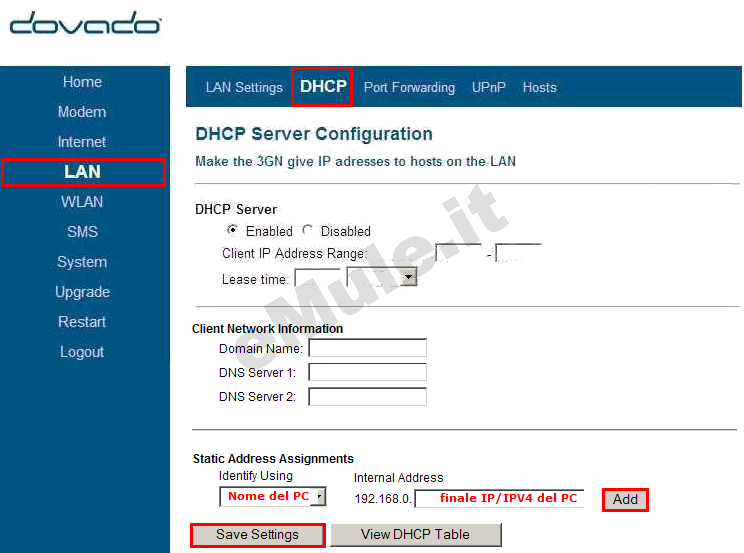
Task: Click Restart in the sidebar
Action: 82,322
